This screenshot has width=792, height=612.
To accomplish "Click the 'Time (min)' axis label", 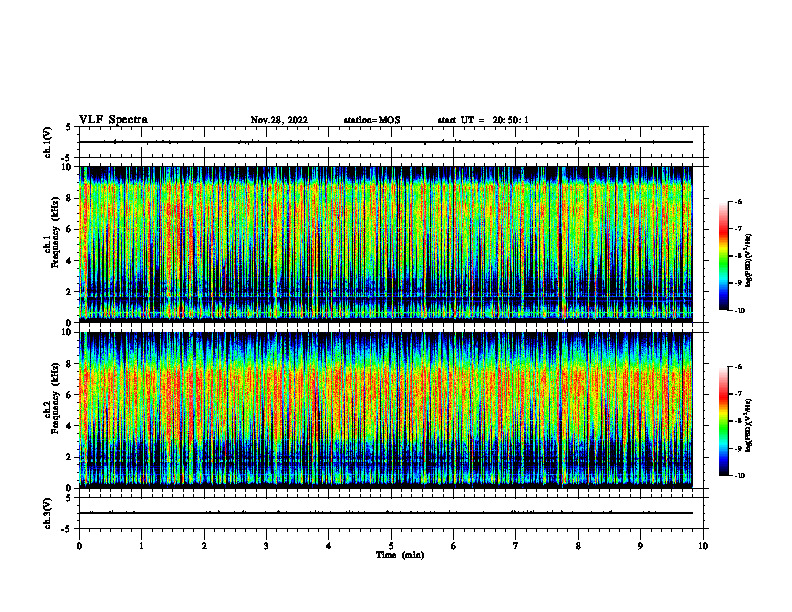I will click(x=400, y=555).
